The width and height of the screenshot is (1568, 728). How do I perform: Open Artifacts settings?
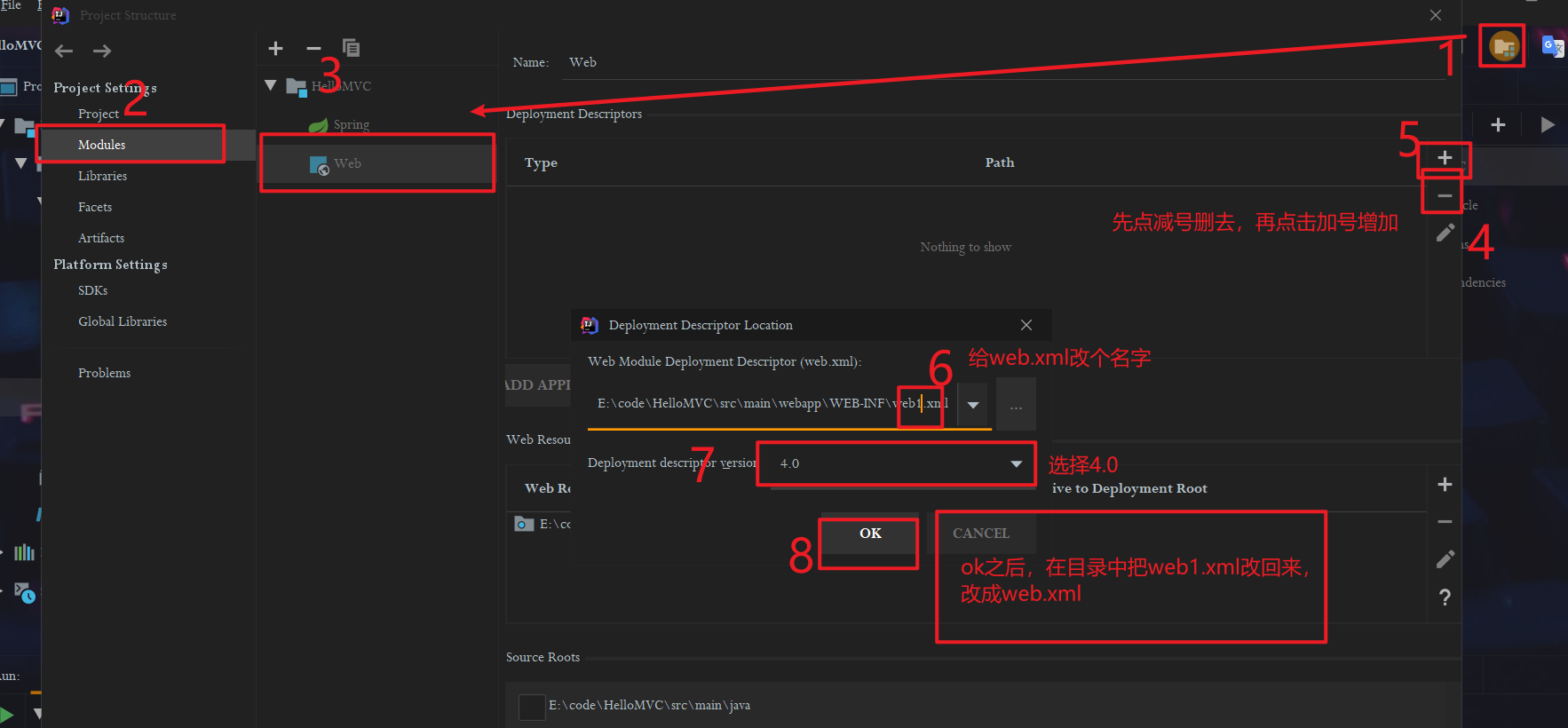pyautogui.click(x=101, y=238)
